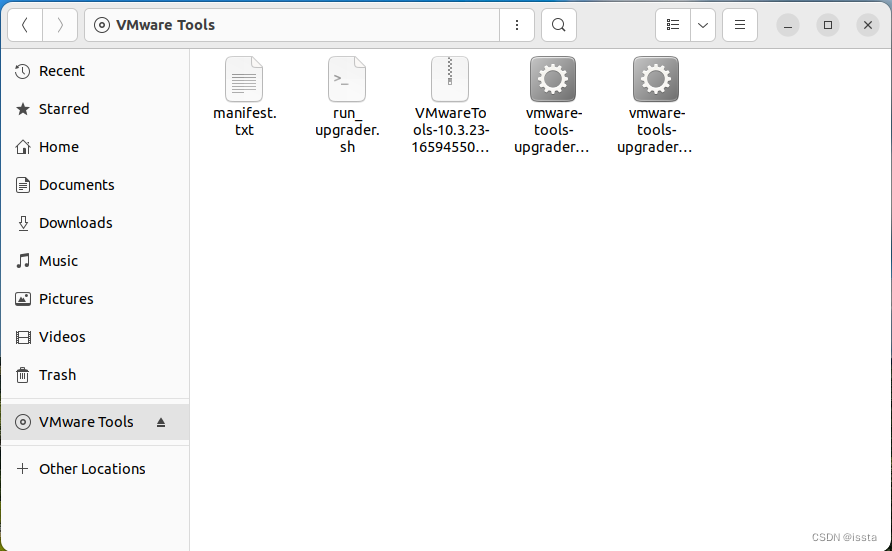Switch to list view button
The width and height of the screenshot is (892, 551).
coord(673,25)
